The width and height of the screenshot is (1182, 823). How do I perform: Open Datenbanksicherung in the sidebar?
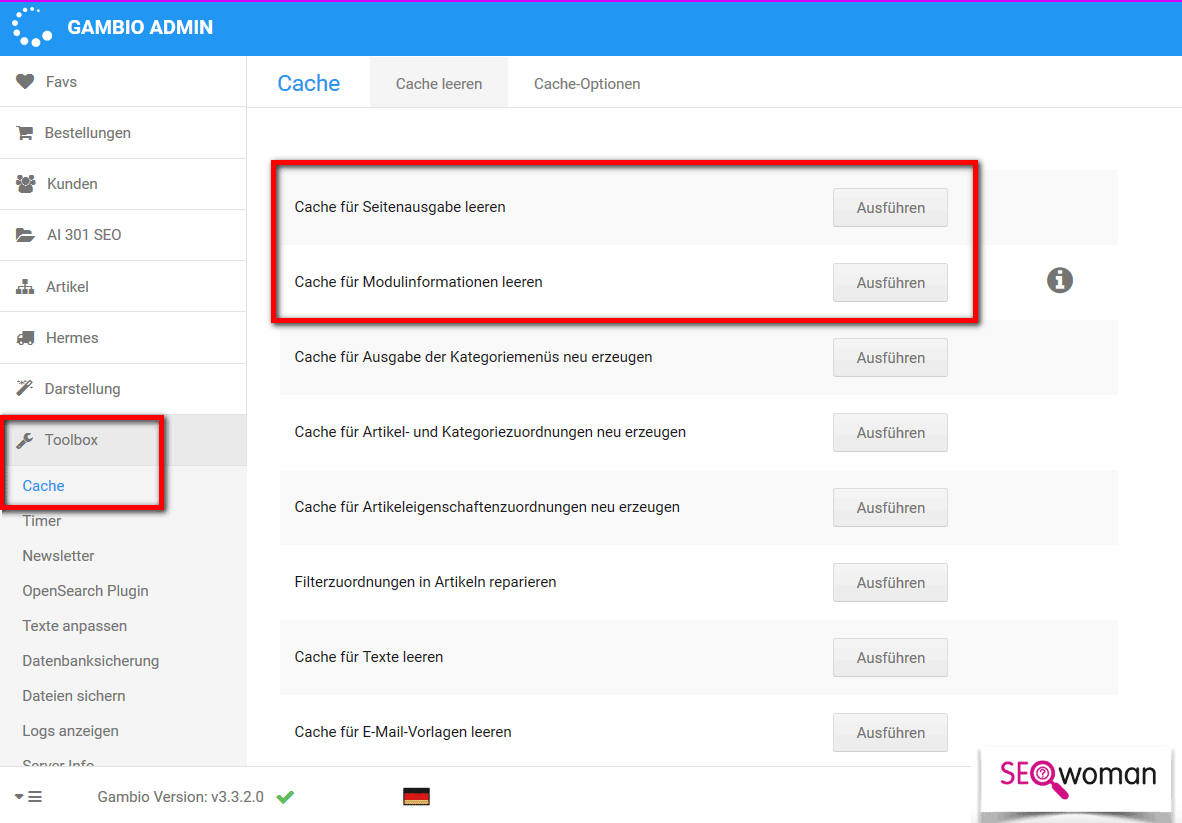click(x=90, y=661)
